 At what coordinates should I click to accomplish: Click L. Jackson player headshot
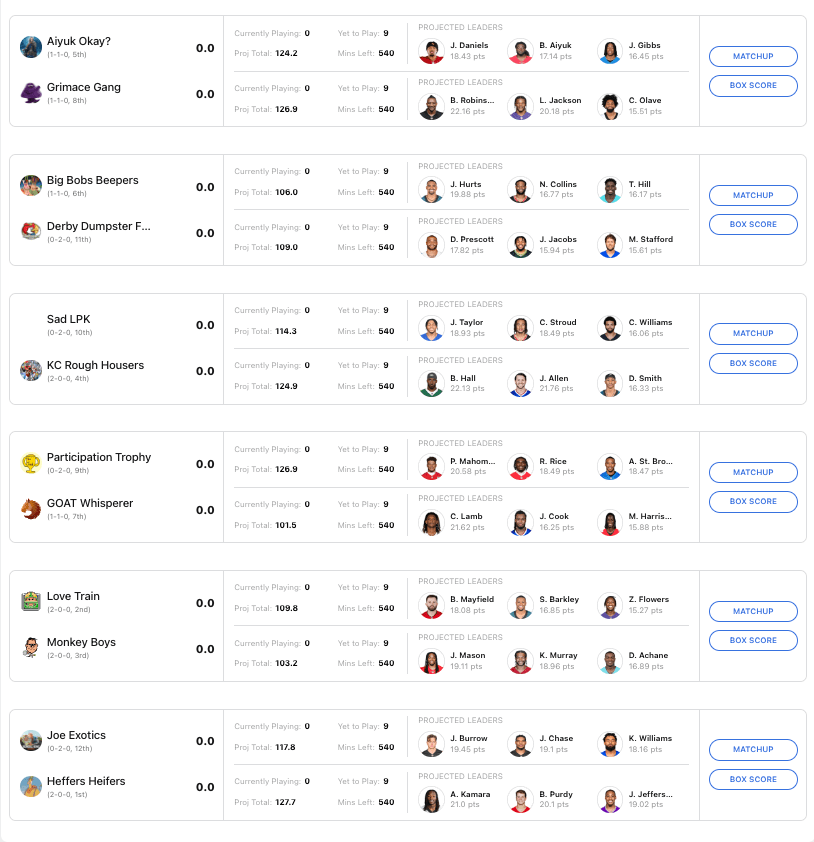[520, 106]
